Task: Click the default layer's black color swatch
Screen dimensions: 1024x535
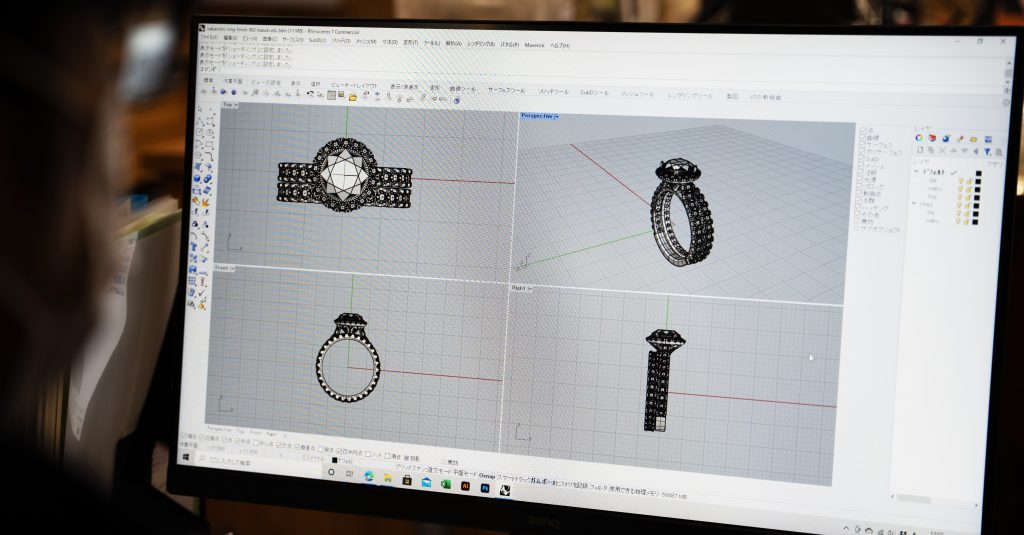Action: [977, 173]
